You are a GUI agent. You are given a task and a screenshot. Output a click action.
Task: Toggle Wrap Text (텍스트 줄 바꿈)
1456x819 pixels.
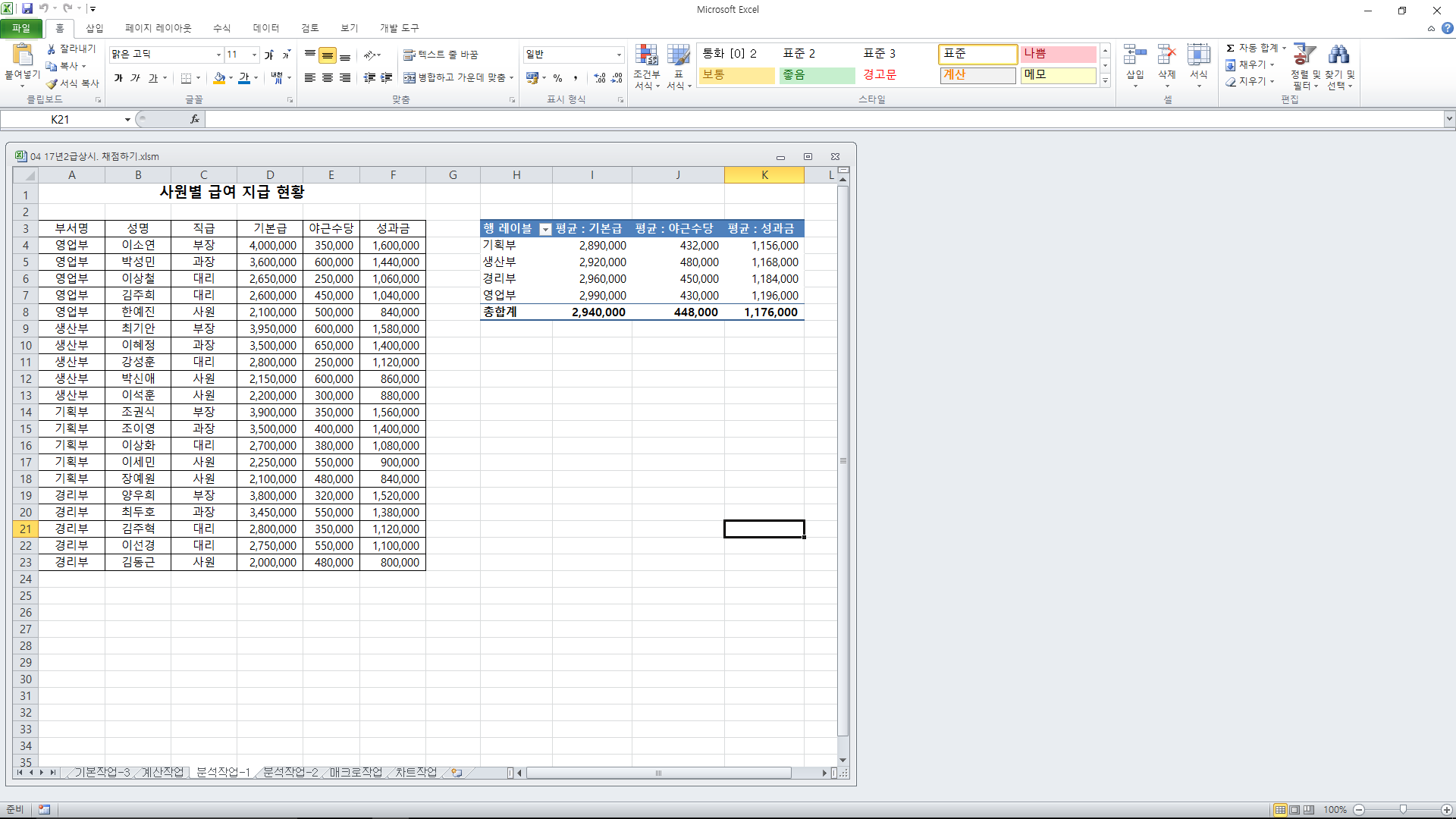point(441,55)
